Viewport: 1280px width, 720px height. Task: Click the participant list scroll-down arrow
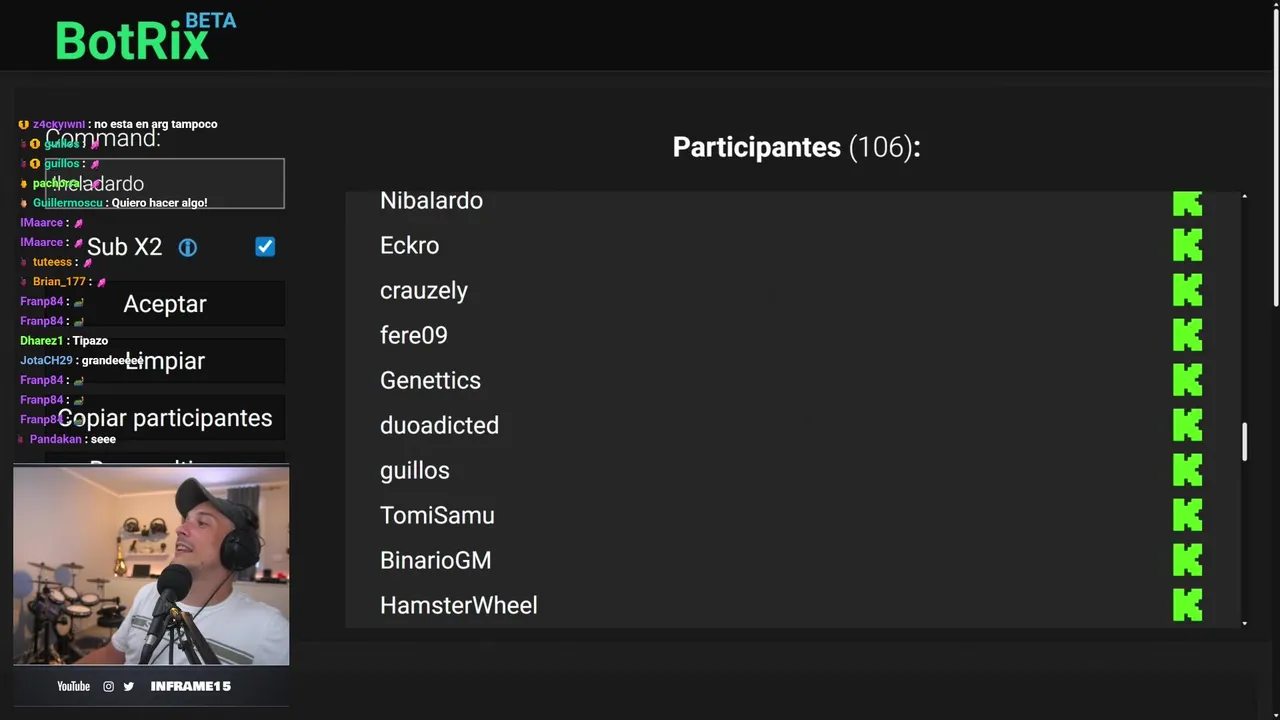point(1244,623)
